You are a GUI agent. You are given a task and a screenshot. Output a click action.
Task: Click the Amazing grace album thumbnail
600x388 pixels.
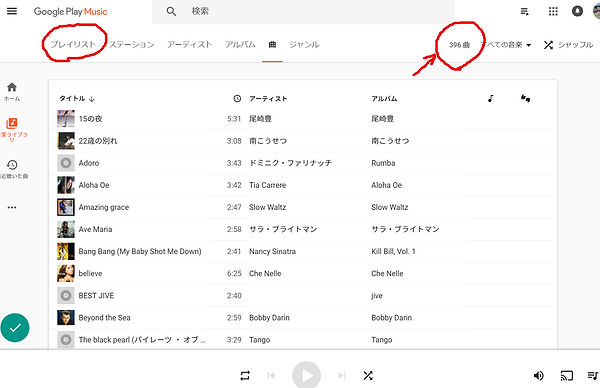click(x=66, y=207)
